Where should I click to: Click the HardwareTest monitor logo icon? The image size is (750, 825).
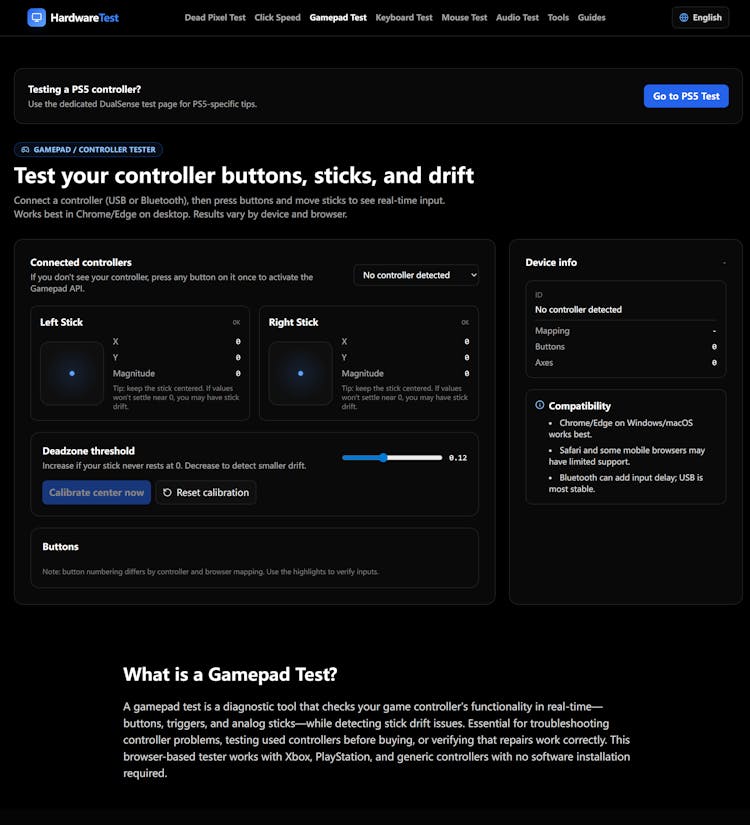(36, 17)
